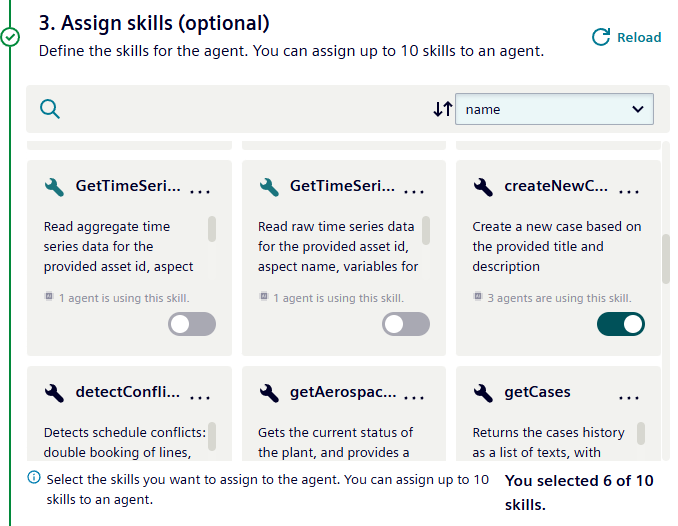The height and width of the screenshot is (526, 678).
Task: Enable the raw time series skill toggle
Action: (x=406, y=324)
